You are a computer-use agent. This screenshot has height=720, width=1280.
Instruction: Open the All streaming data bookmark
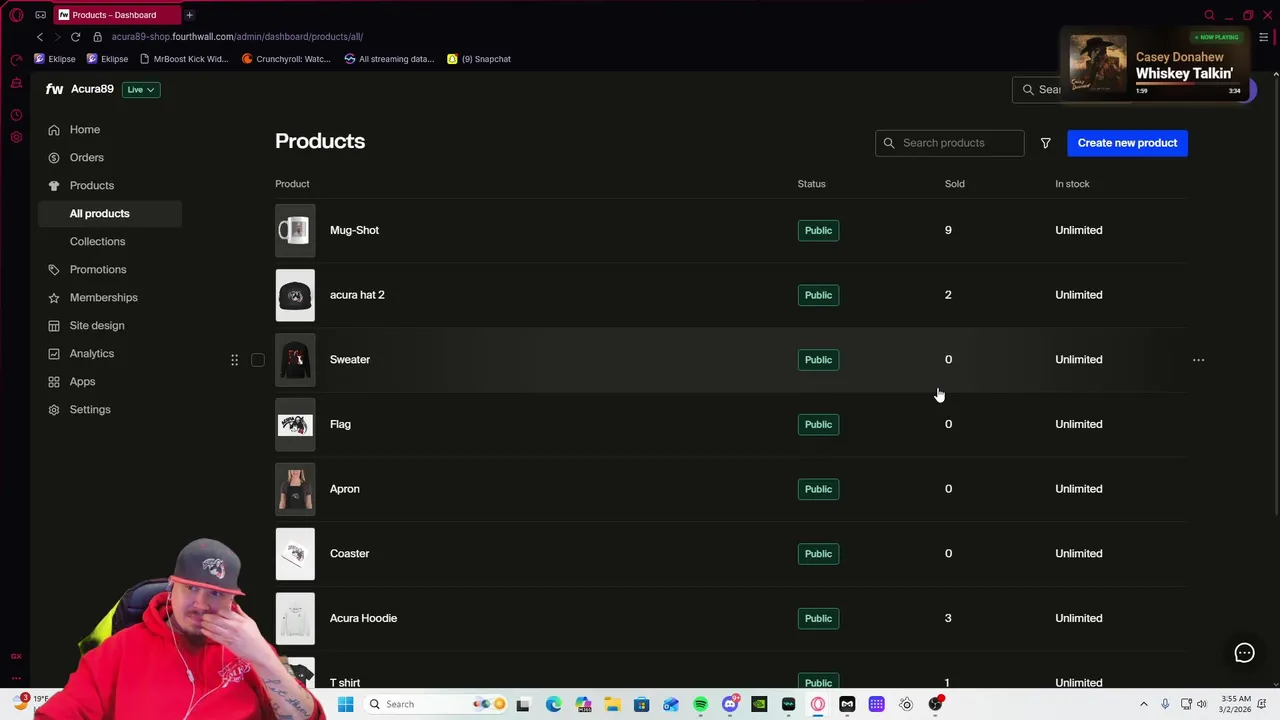[388, 59]
